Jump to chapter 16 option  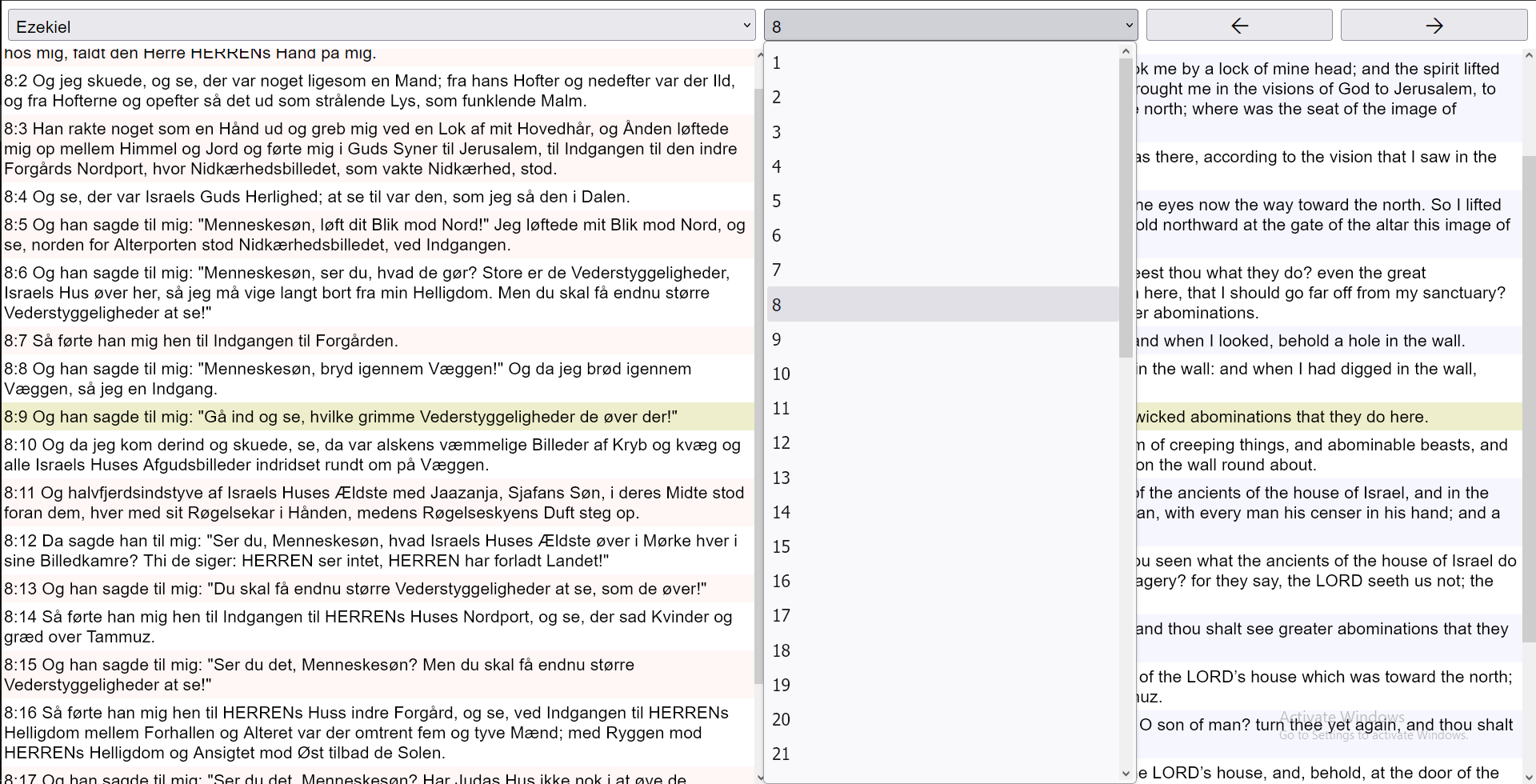(942, 581)
